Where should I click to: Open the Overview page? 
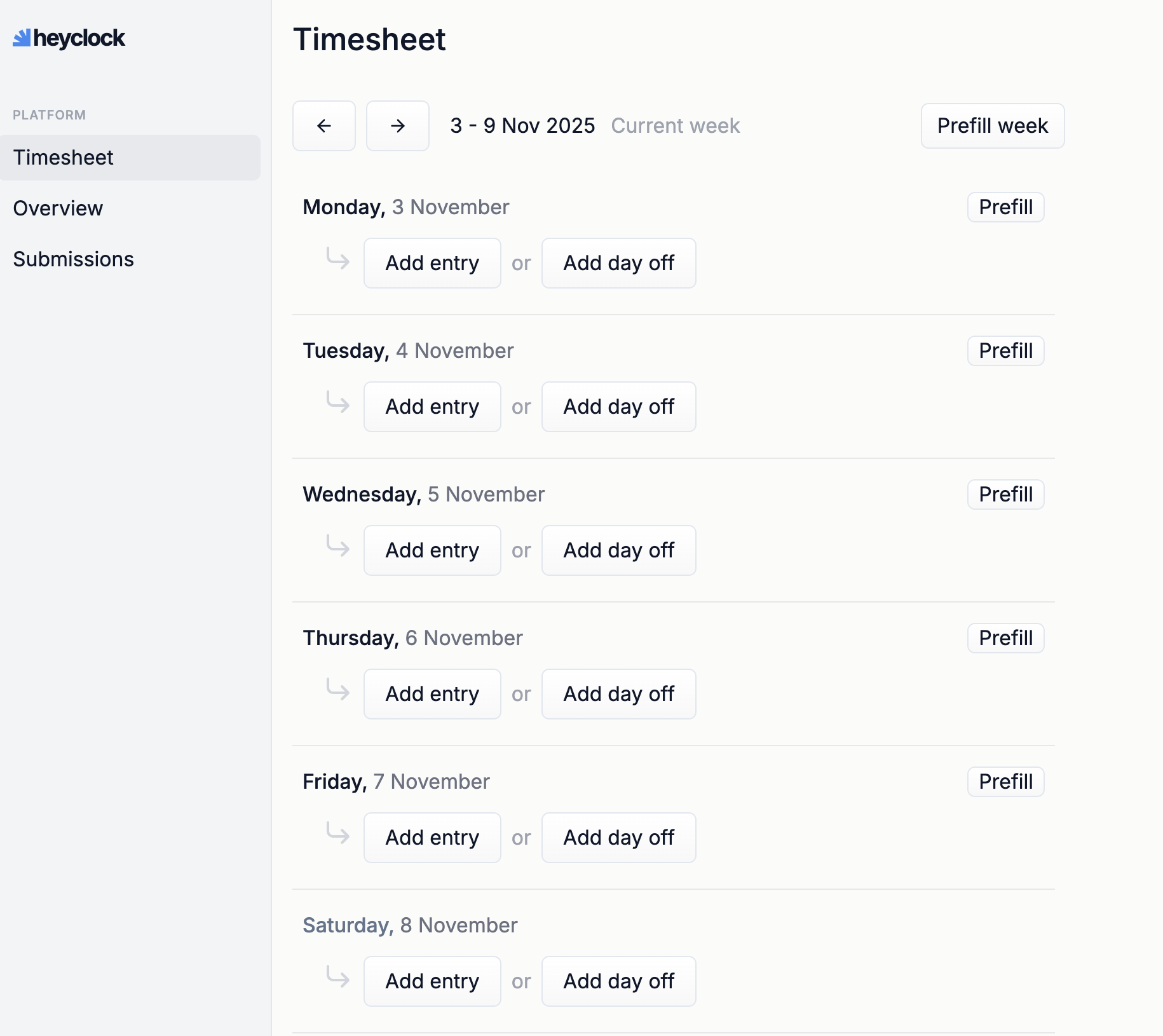click(58, 208)
